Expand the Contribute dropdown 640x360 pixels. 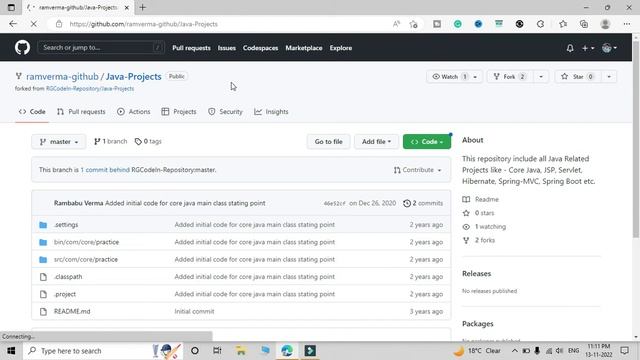[417, 170]
